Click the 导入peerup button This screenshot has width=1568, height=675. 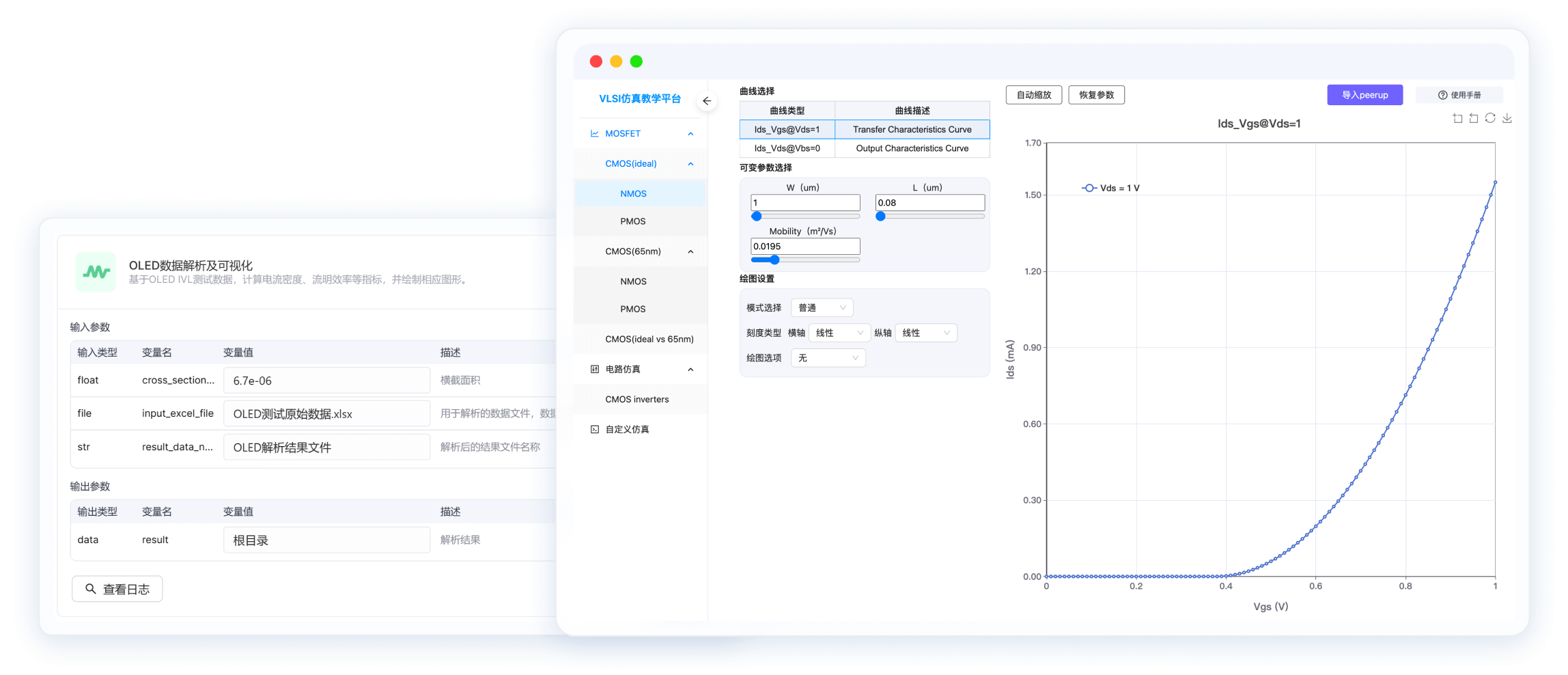tap(1364, 95)
